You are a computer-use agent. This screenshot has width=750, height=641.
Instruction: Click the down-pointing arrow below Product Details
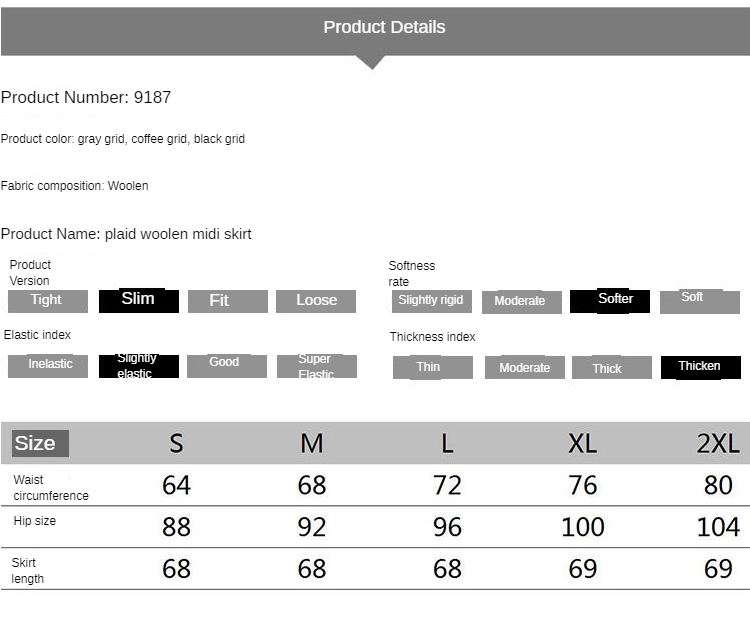(372, 63)
